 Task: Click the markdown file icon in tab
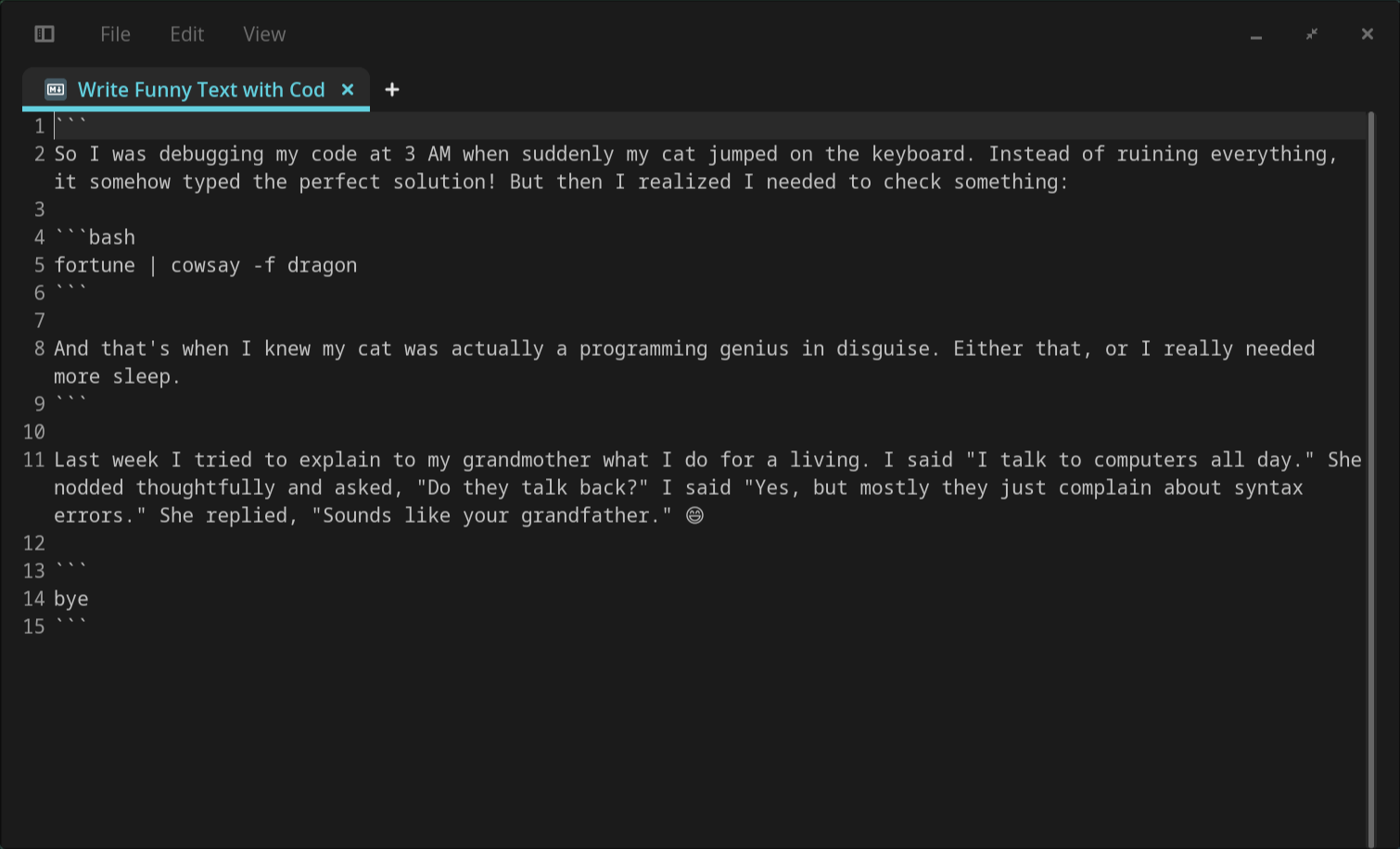coord(56,90)
